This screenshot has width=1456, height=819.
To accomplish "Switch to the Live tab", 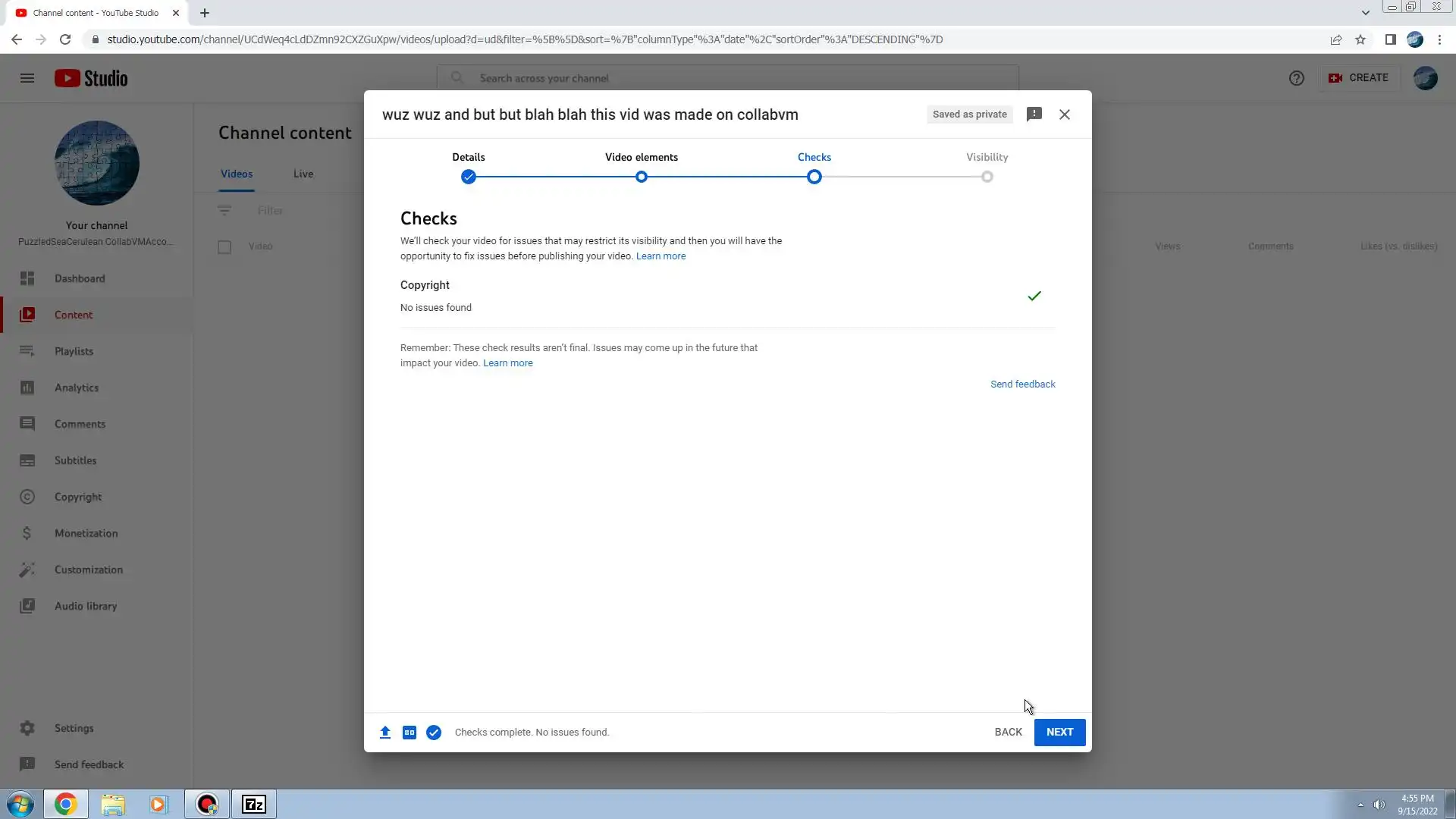I will [303, 174].
